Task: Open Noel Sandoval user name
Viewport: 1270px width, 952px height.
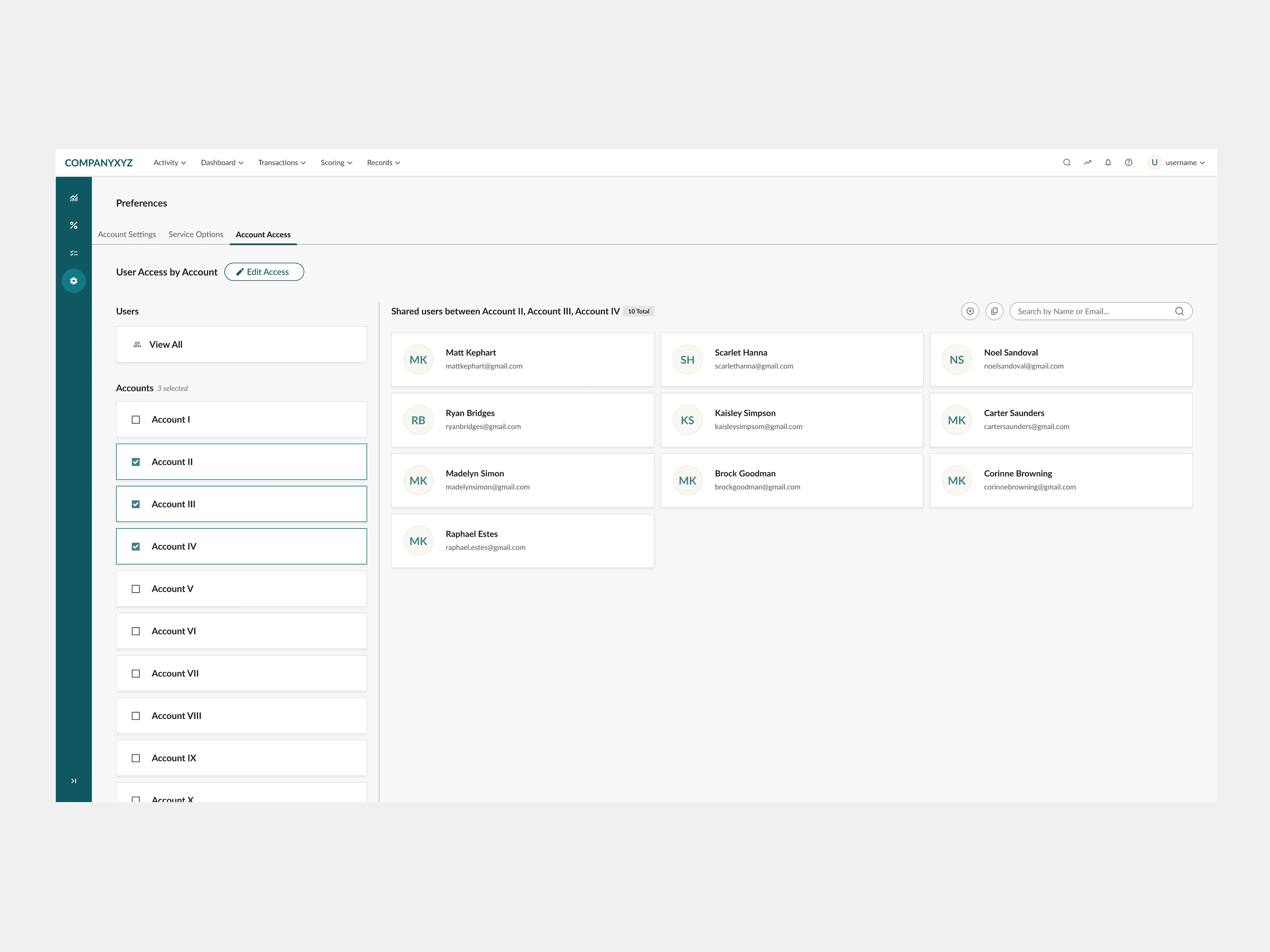Action: pos(1011,352)
